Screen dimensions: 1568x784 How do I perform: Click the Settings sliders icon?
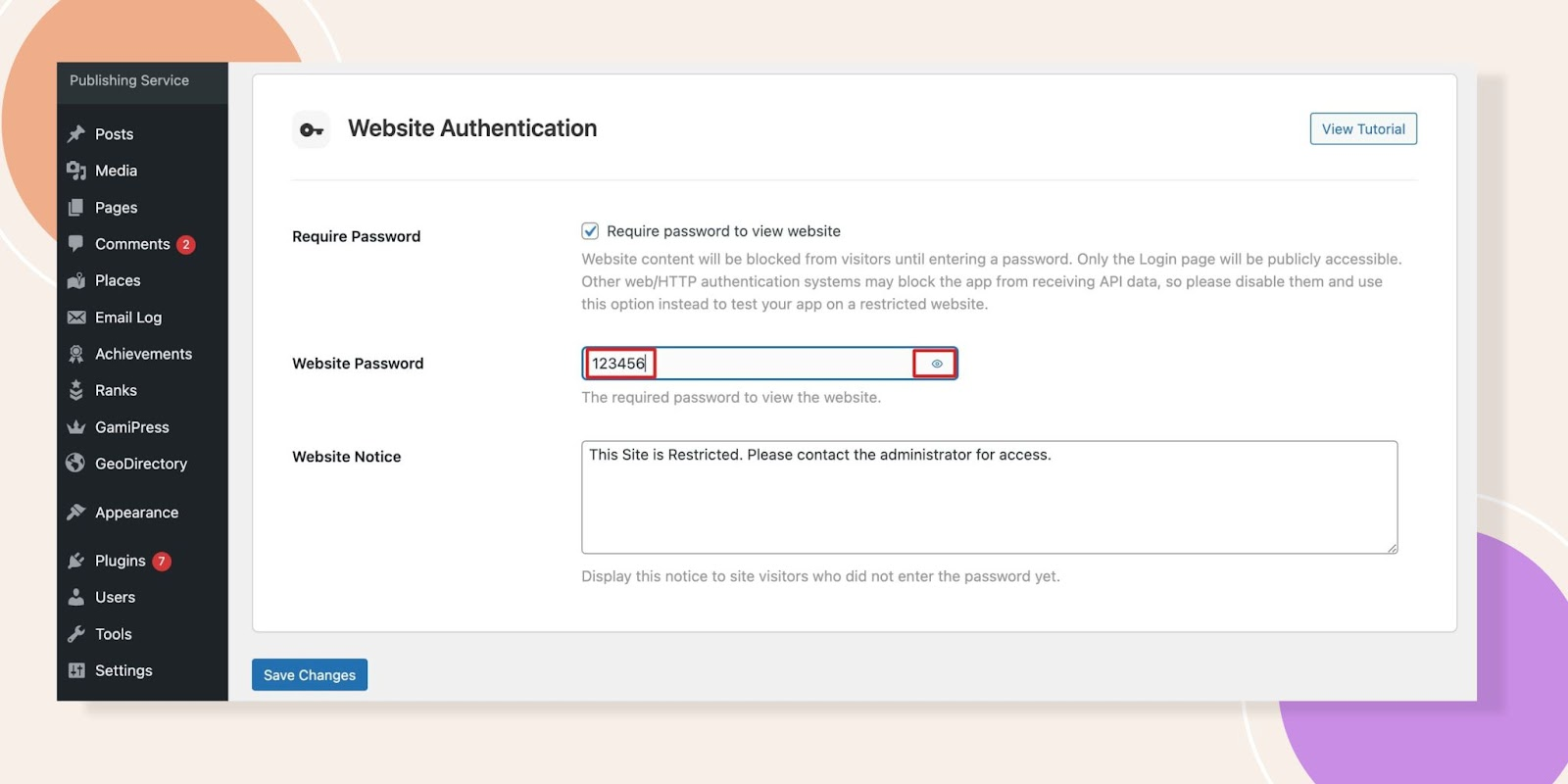tap(76, 670)
